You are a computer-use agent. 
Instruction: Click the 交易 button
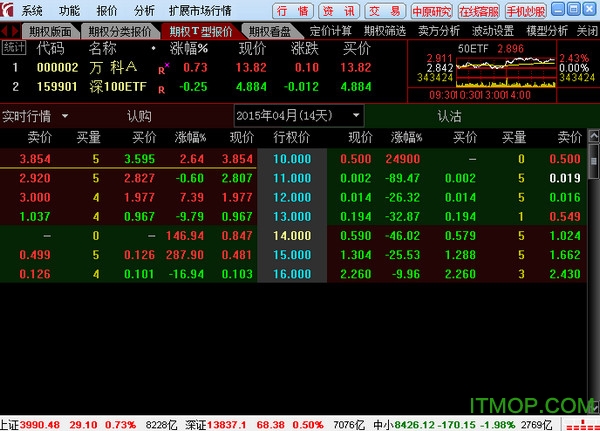(385, 11)
